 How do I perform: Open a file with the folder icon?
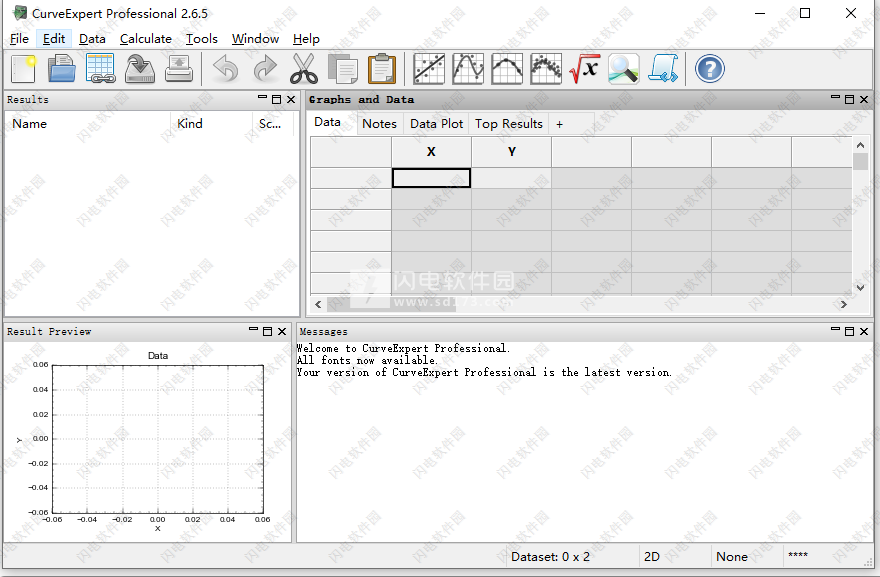[62, 69]
